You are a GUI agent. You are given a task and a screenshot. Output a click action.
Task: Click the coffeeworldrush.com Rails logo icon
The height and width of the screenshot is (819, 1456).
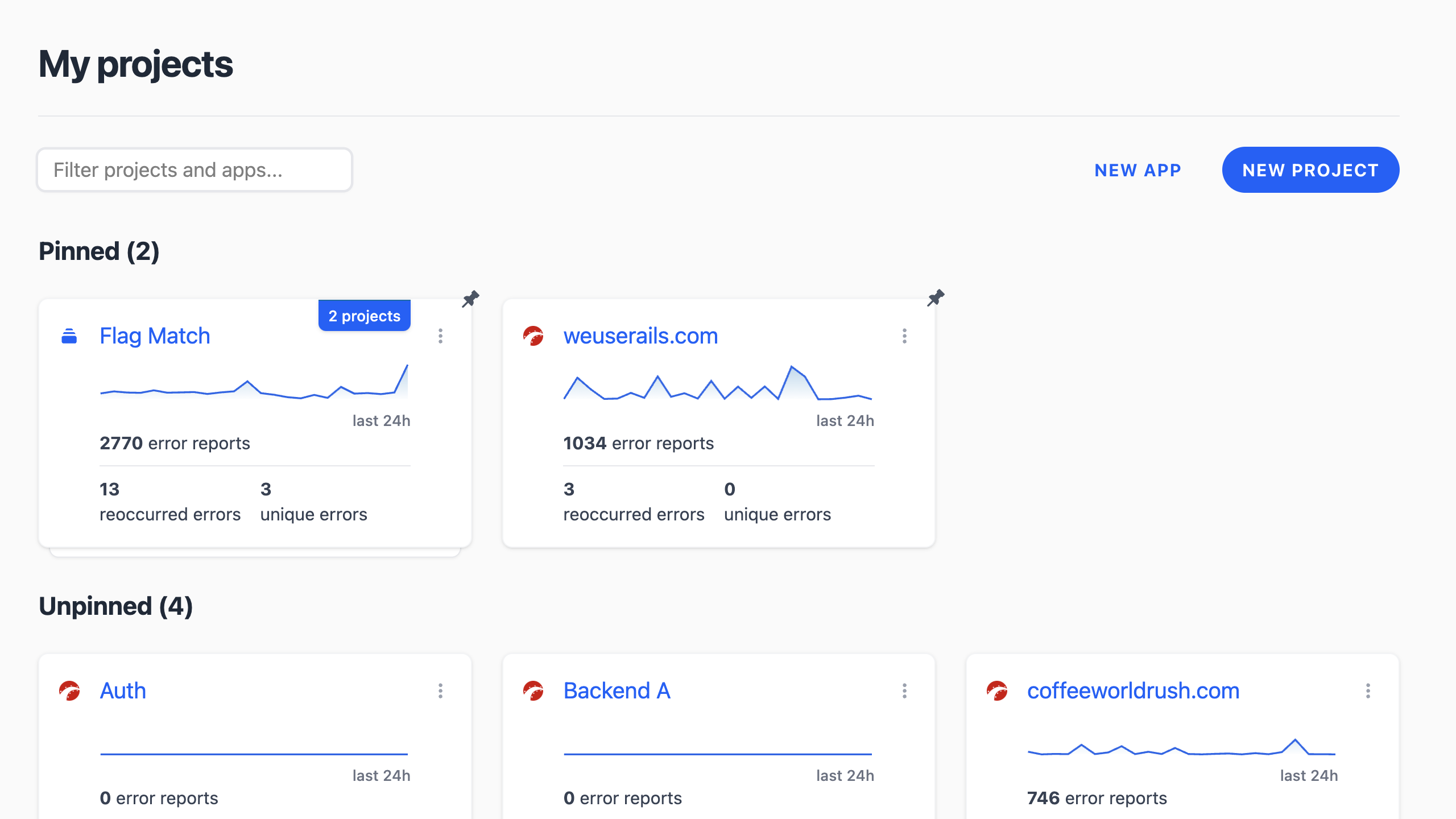[997, 691]
